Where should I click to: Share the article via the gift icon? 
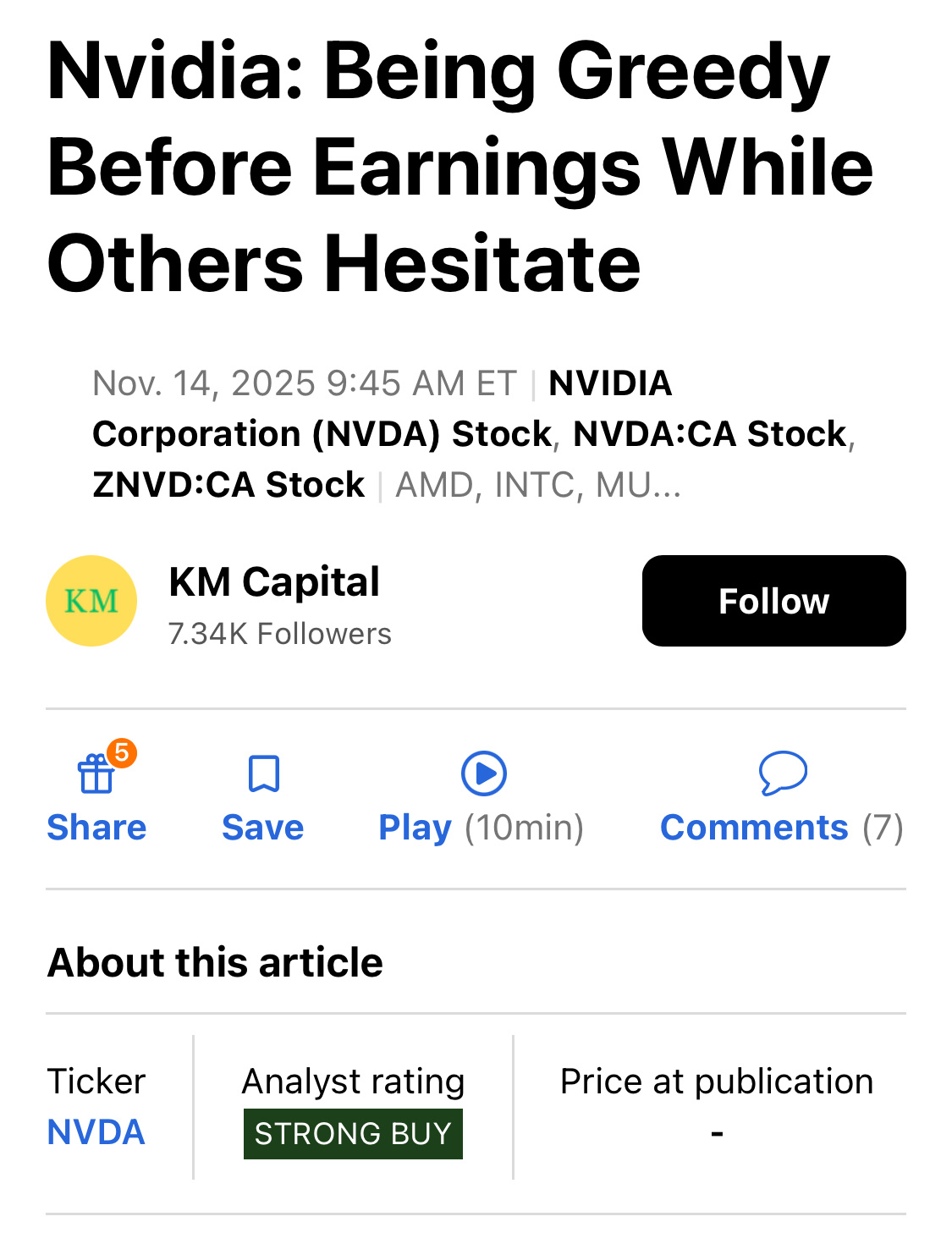pyautogui.click(x=95, y=774)
